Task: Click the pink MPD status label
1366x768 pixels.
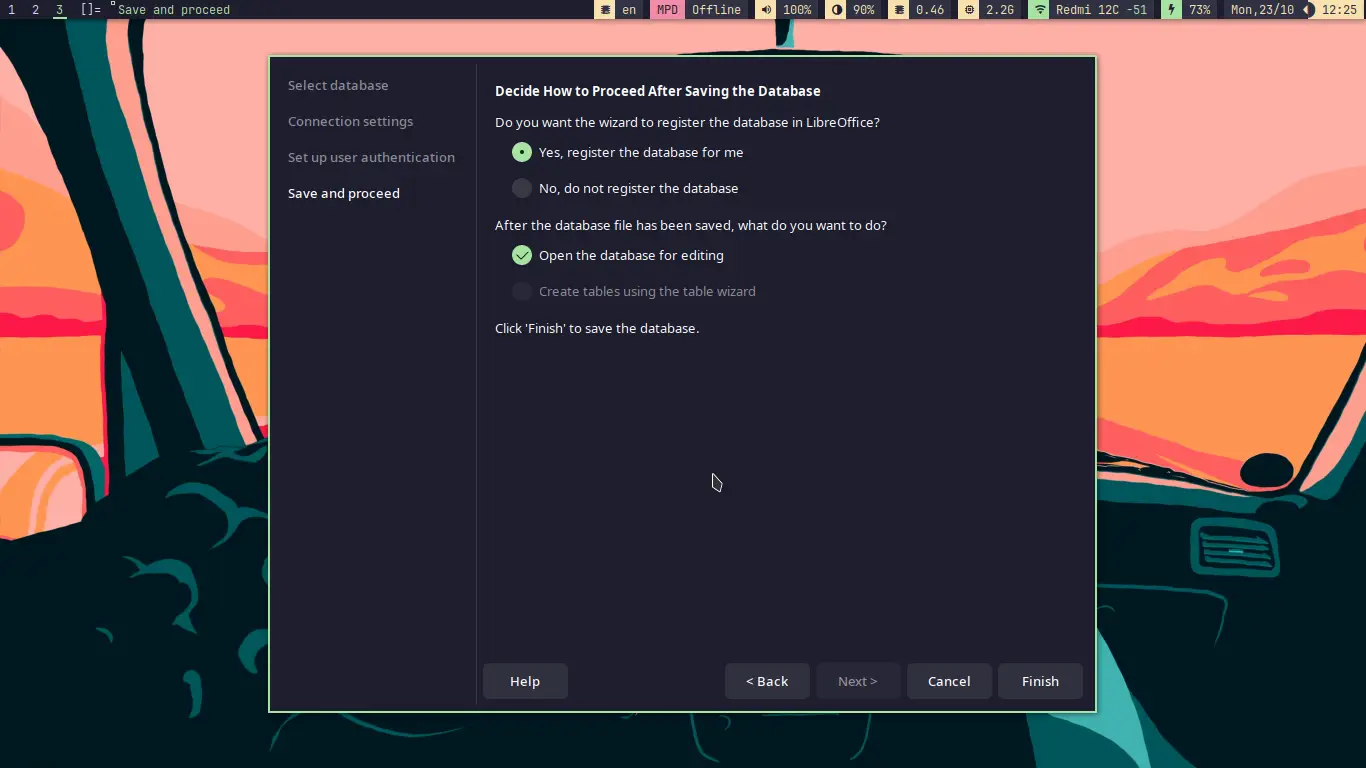Action: [x=667, y=10]
